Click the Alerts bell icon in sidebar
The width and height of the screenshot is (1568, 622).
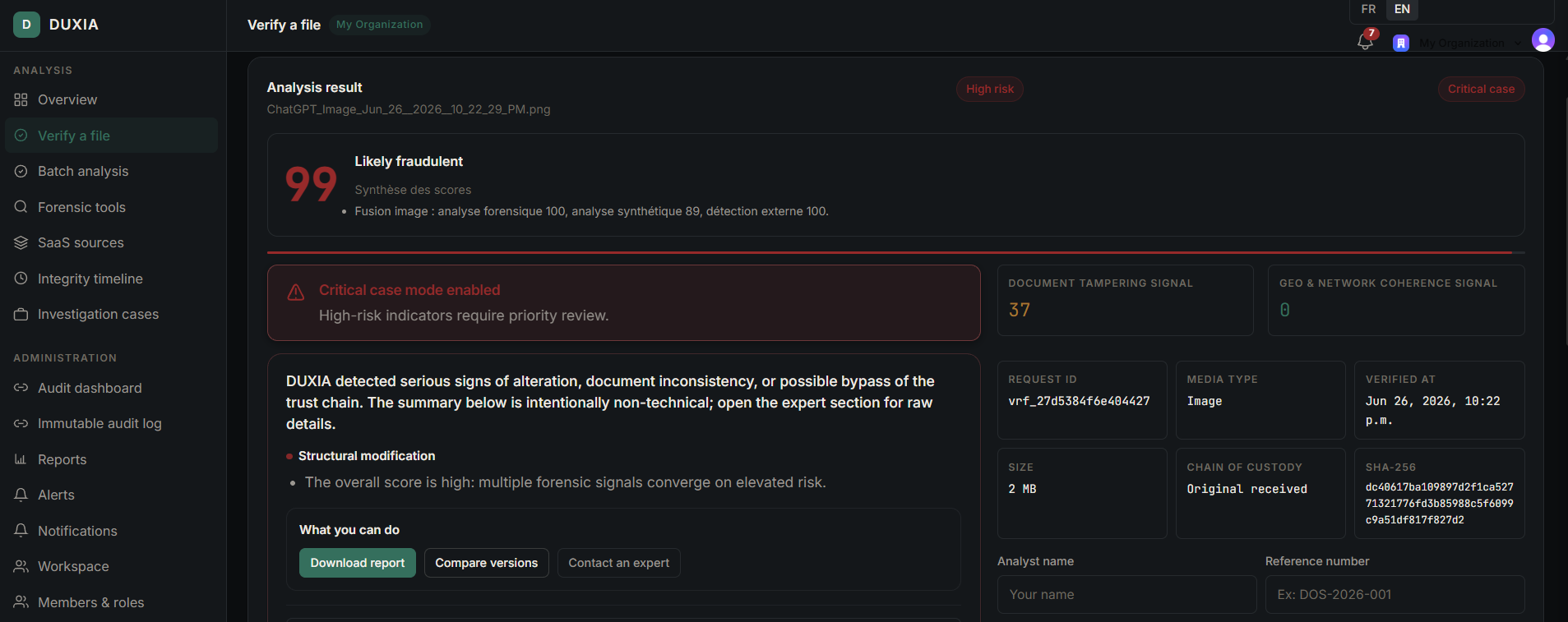(x=21, y=495)
